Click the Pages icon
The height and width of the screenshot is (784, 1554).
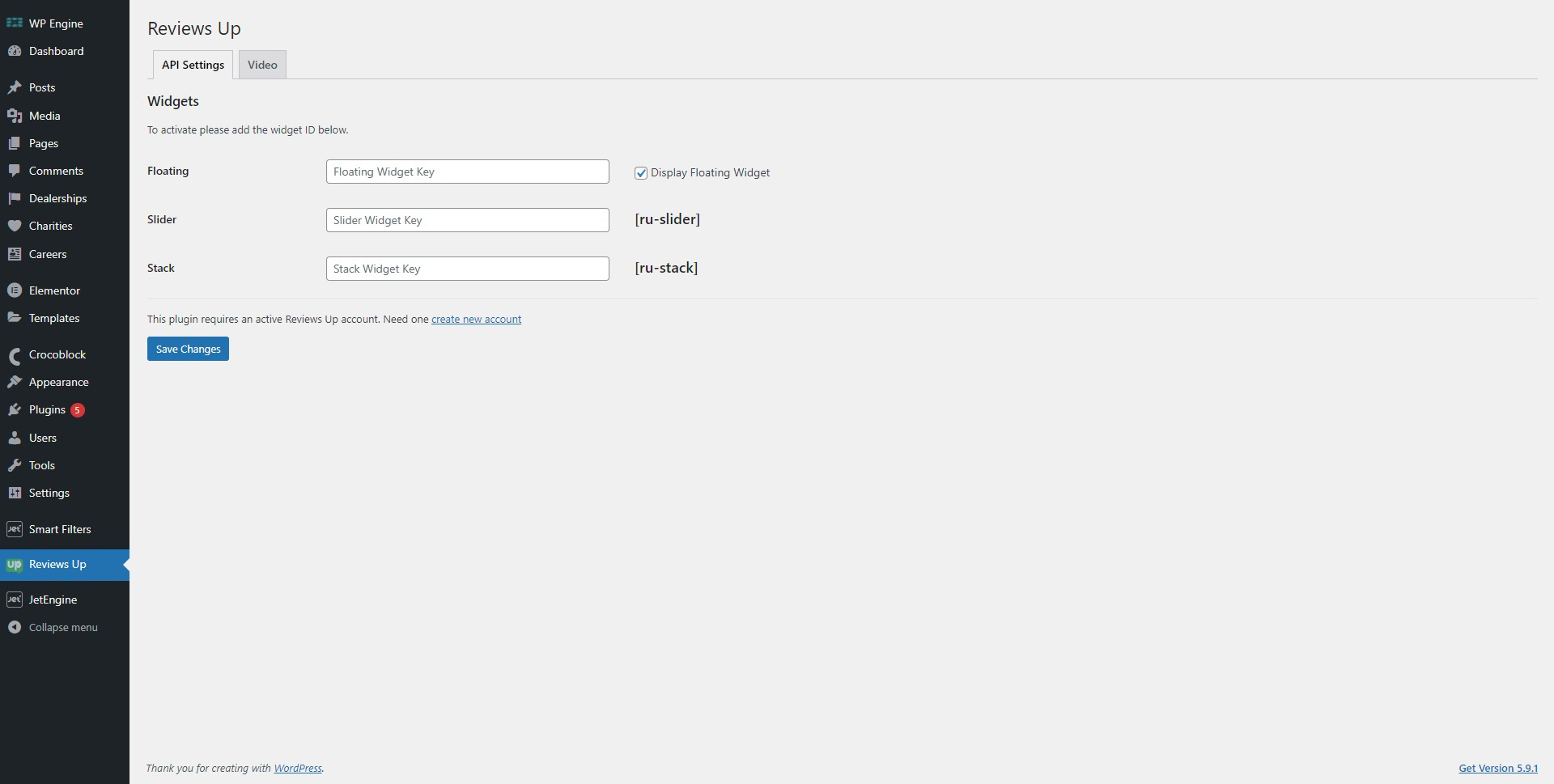click(x=15, y=143)
